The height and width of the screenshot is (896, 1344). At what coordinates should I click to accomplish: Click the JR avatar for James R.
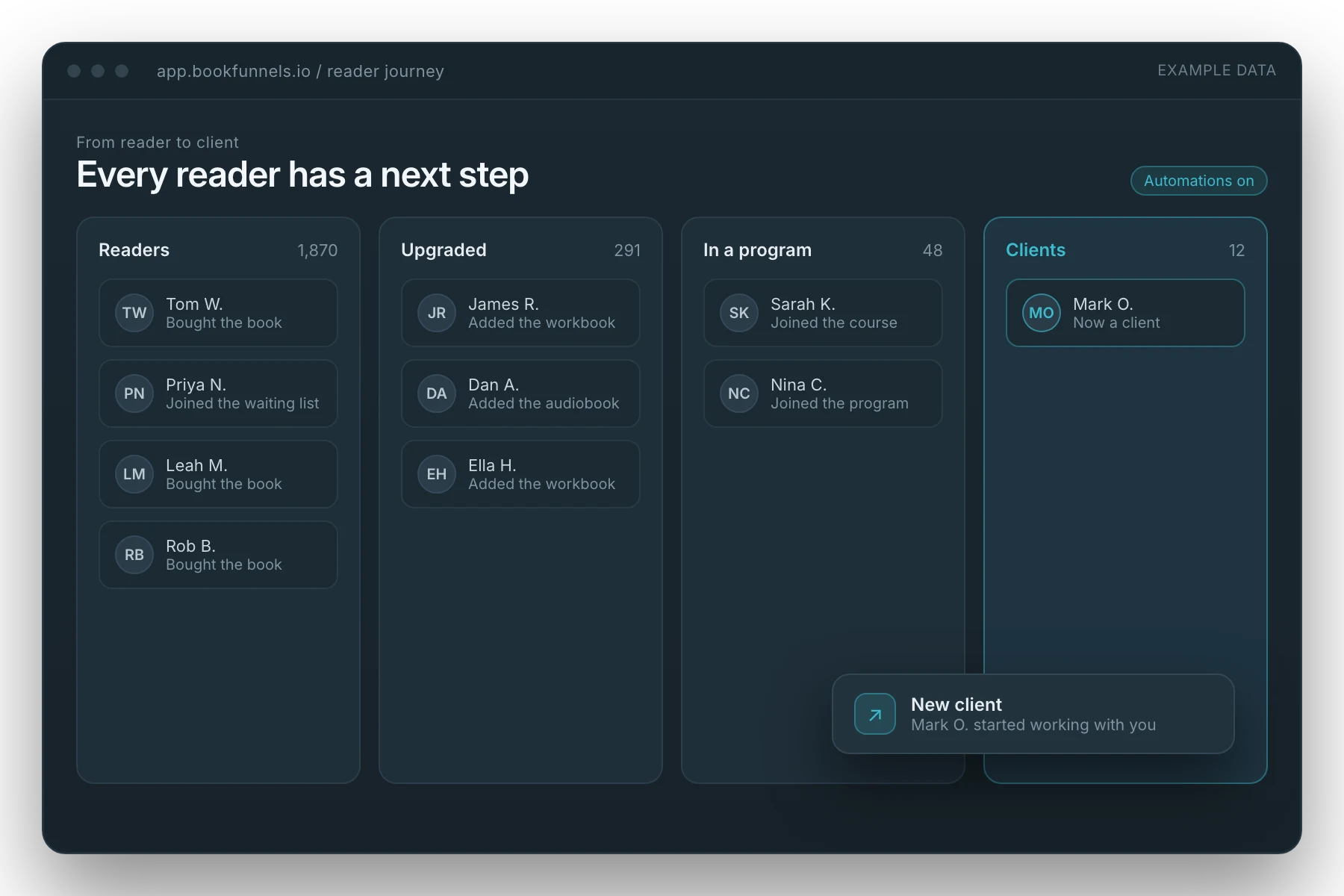pyautogui.click(x=437, y=313)
